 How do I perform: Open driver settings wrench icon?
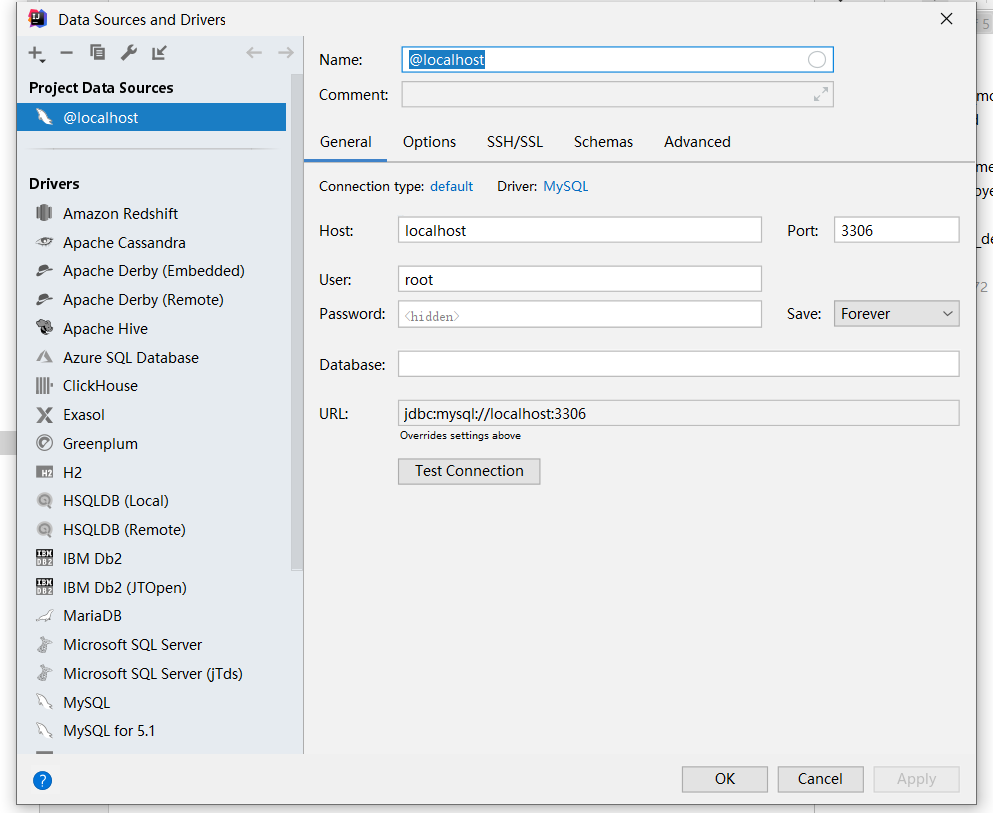(128, 53)
